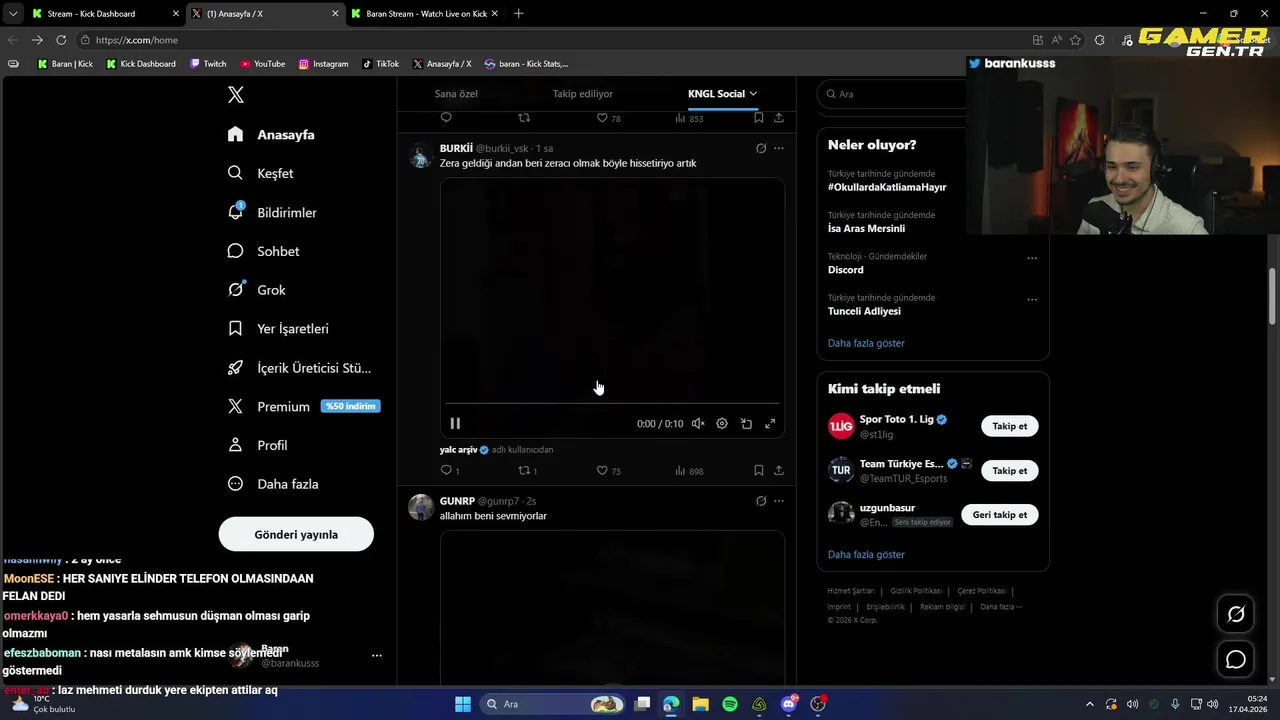
Task: Click the x.com/home address bar
Action: [x=550, y=40]
